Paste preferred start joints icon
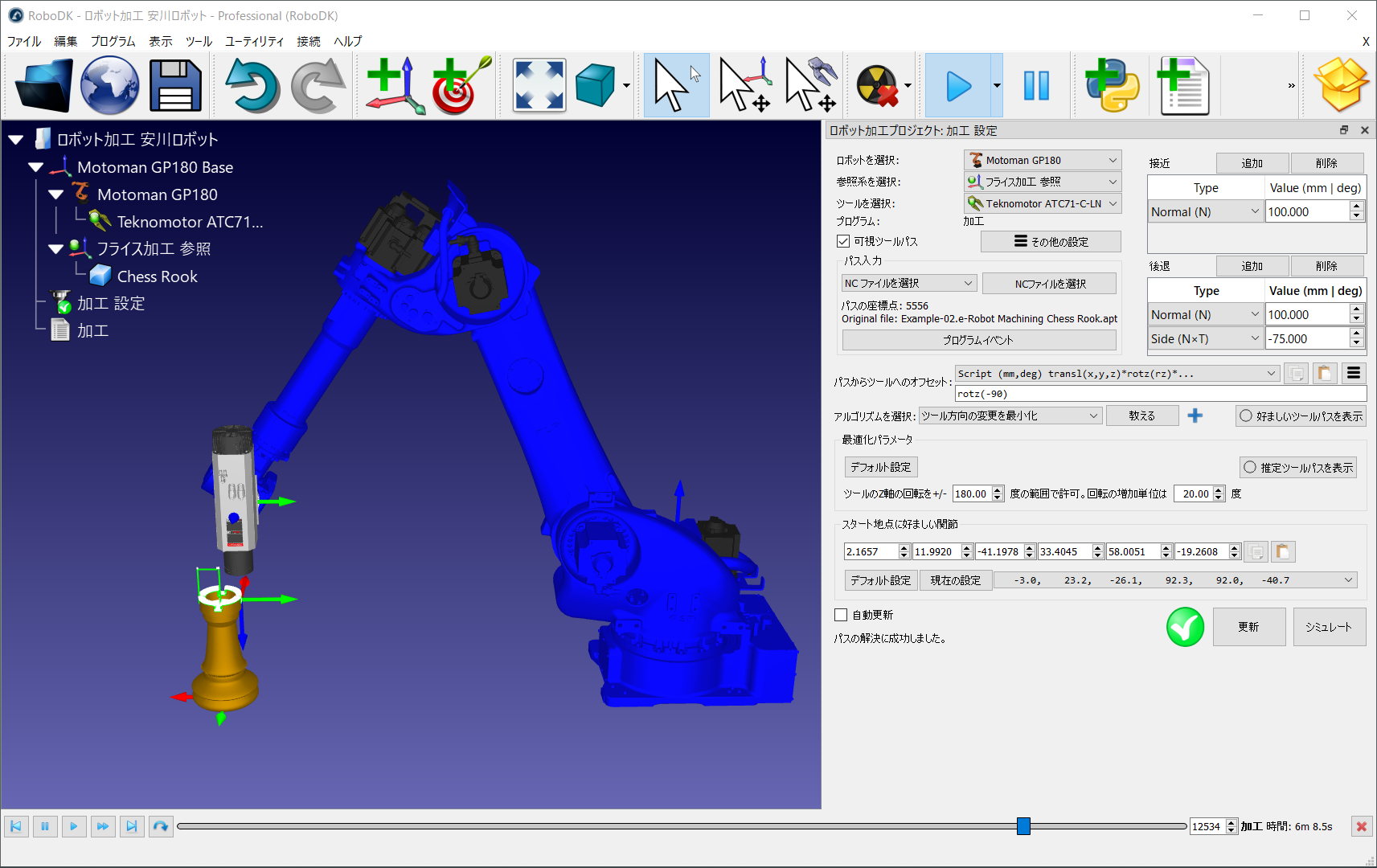The image size is (1377, 868). [1283, 551]
